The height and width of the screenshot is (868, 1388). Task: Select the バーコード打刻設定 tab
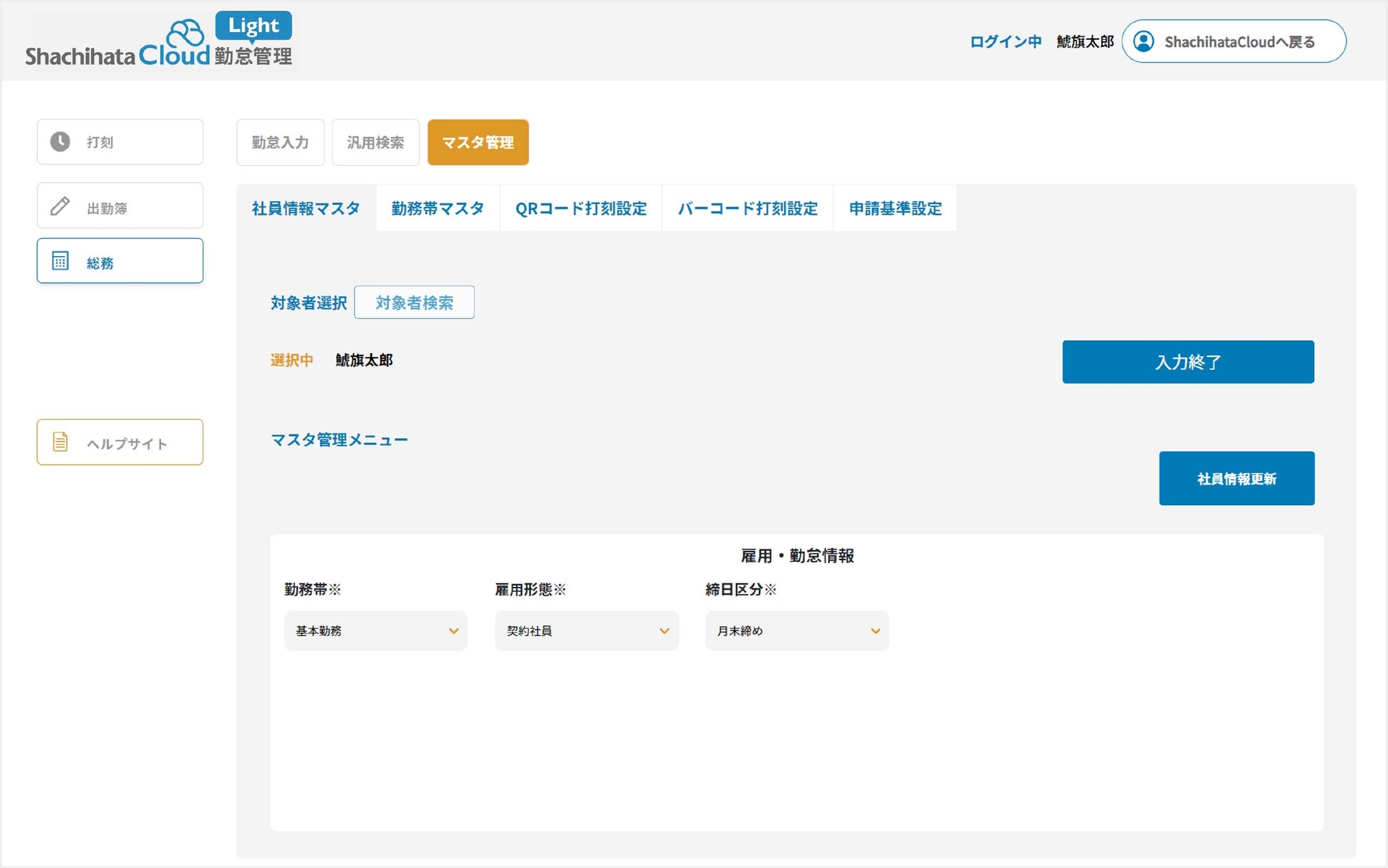coord(747,208)
